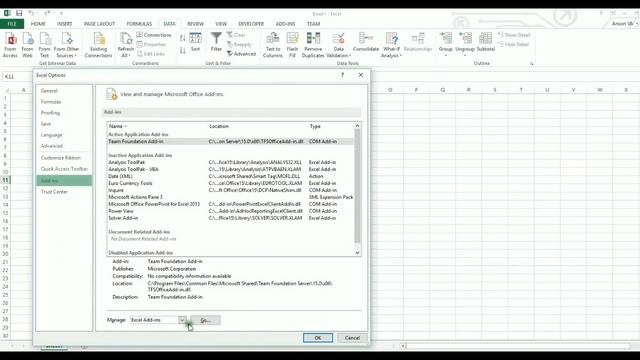Click the Undo icon in quick access toolbar
This screenshot has height=360, width=640.
point(31,13)
